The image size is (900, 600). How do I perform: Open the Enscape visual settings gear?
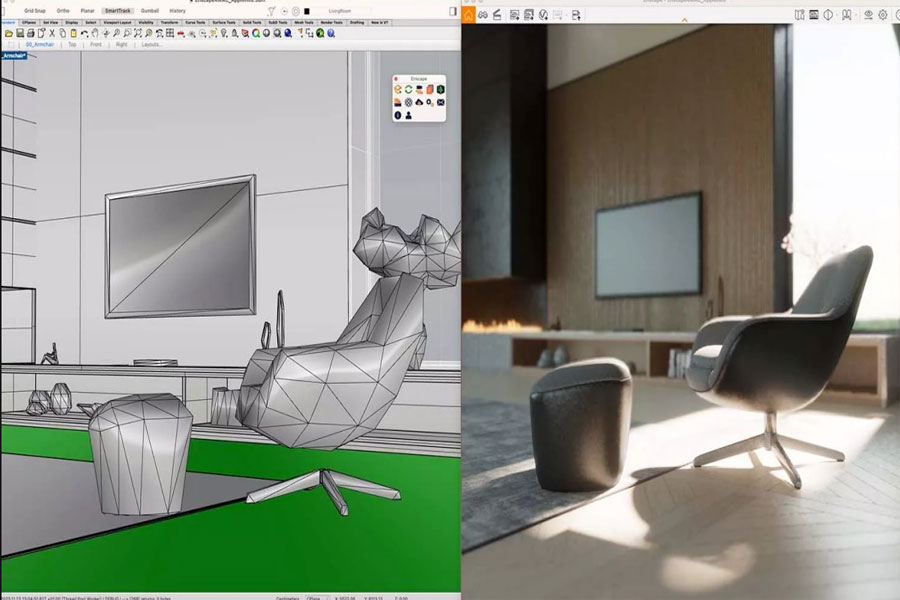click(x=883, y=15)
